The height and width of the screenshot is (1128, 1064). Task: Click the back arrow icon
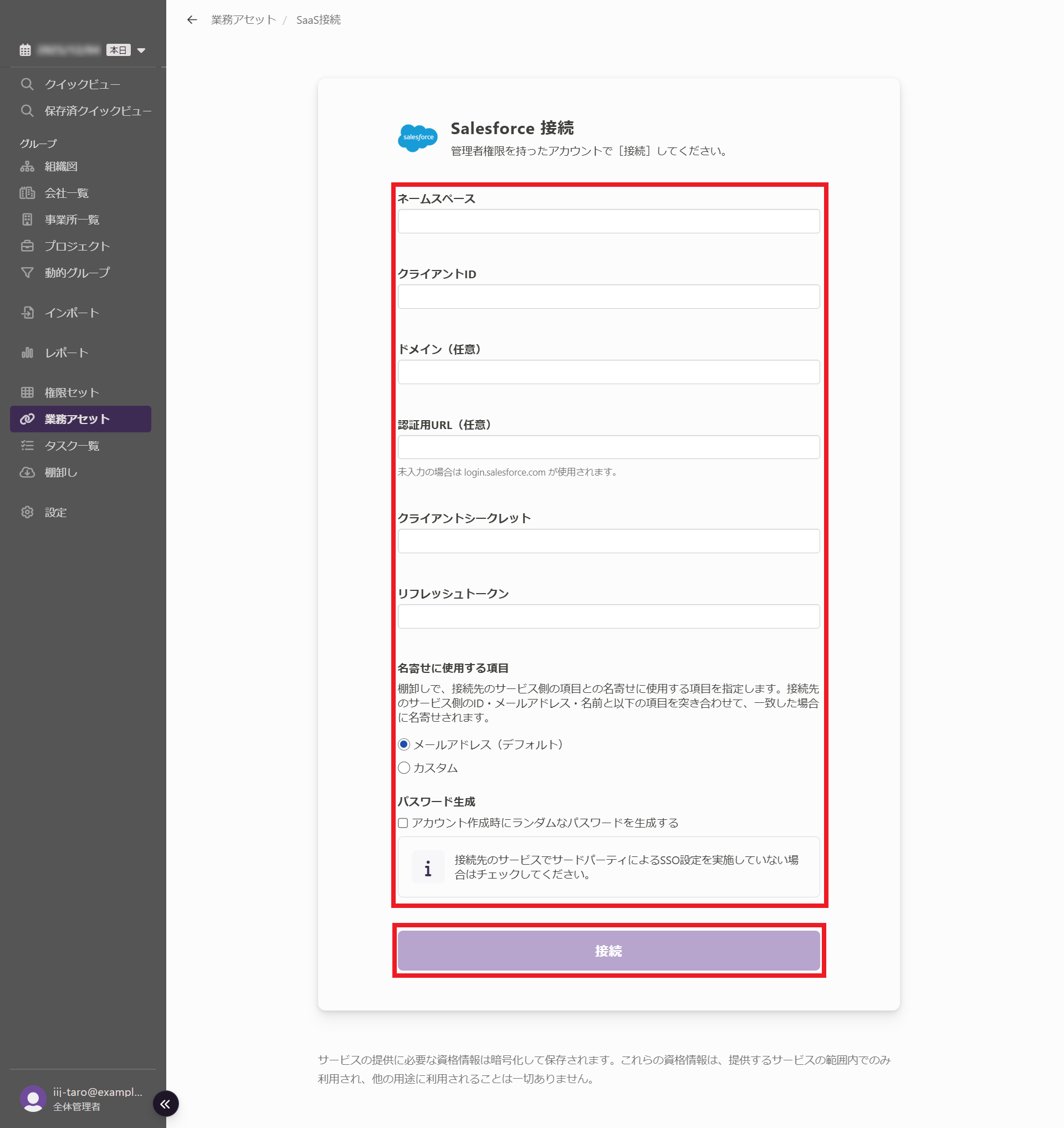pos(192,20)
